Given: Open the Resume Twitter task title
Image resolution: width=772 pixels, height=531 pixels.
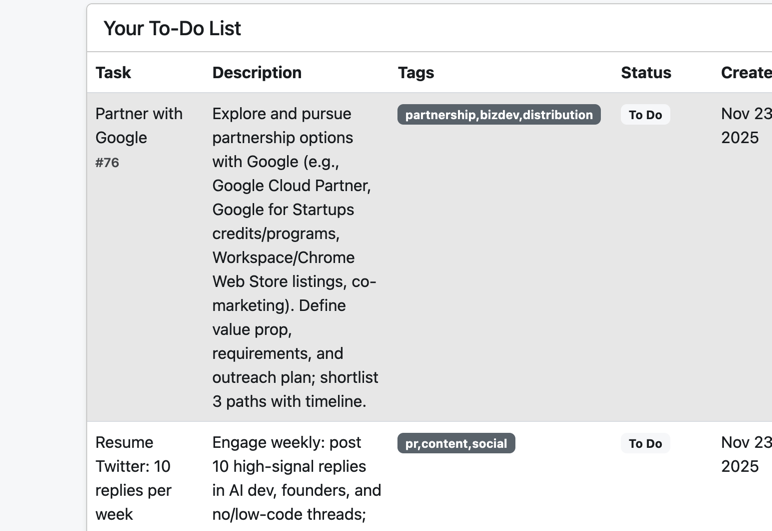Looking at the screenshot, I should pos(133,478).
